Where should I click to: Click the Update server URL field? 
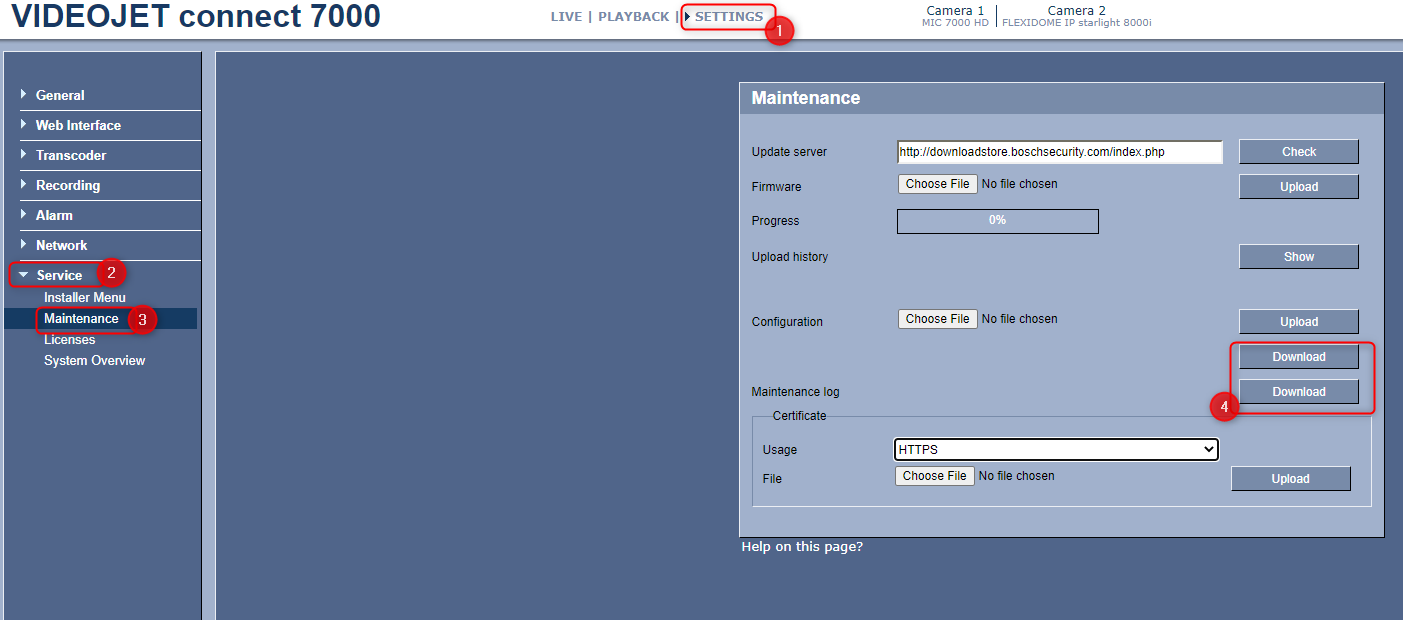pyautogui.click(x=1059, y=152)
